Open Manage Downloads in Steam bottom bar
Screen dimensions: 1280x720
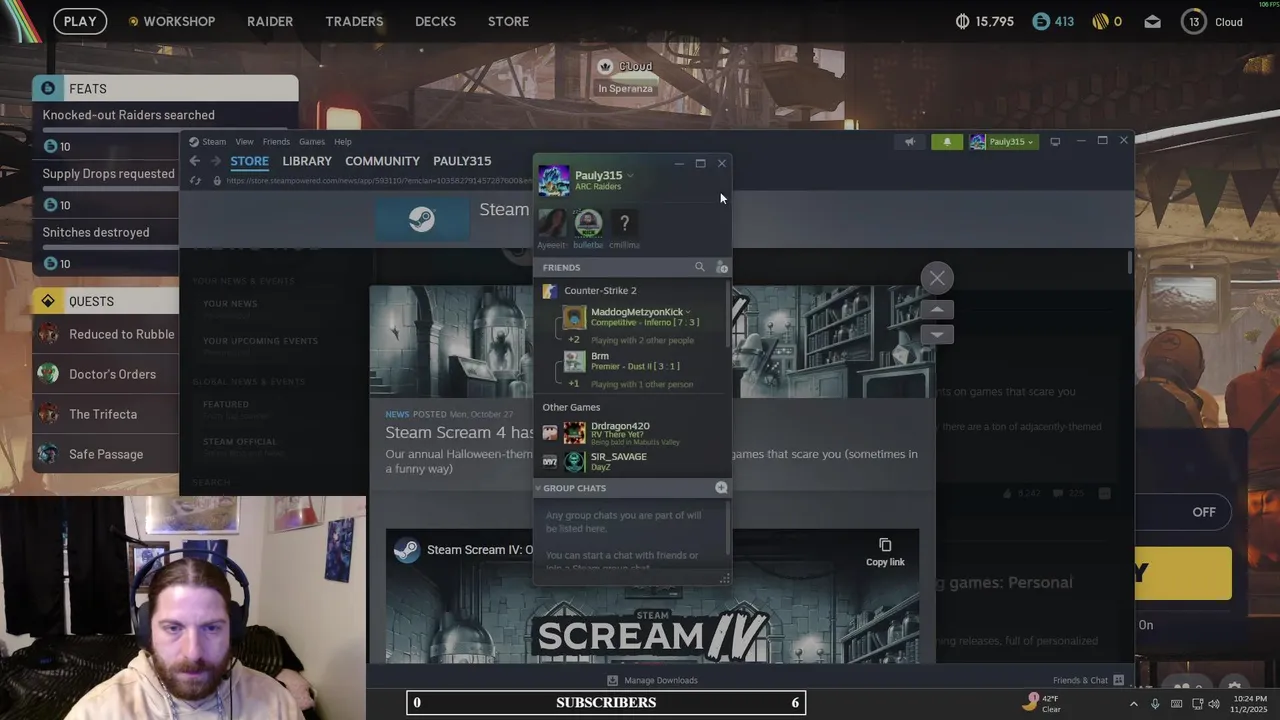point(653,680)
